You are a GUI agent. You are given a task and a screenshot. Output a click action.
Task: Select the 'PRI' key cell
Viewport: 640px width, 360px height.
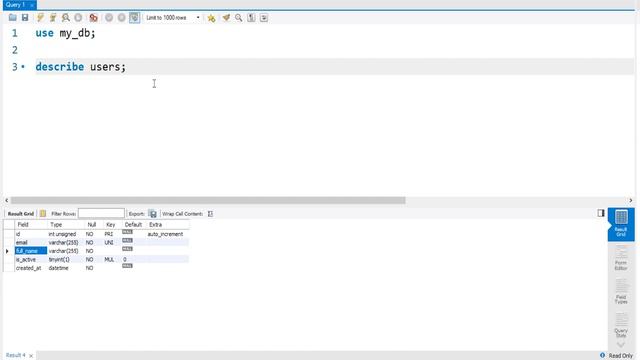click(x=111, y=234)
